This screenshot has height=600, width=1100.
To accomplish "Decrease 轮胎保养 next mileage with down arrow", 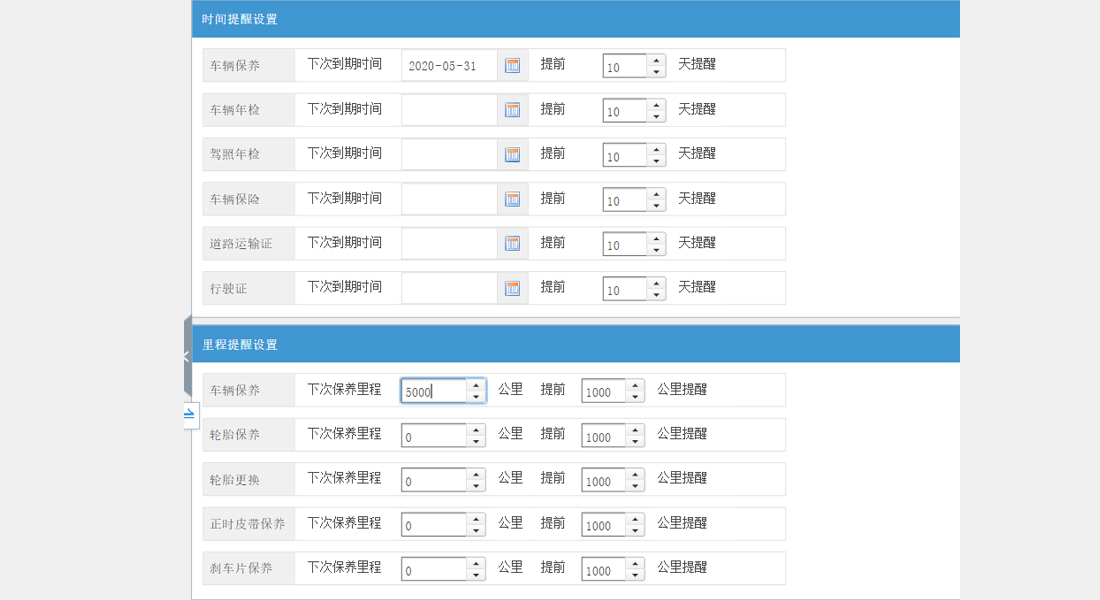I will coord(476,441).
